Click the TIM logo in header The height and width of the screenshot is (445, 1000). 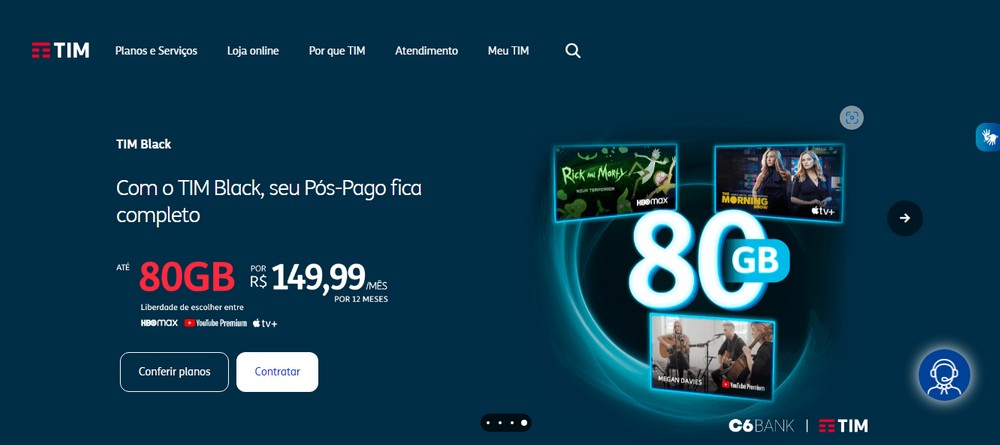pos(61,50)
